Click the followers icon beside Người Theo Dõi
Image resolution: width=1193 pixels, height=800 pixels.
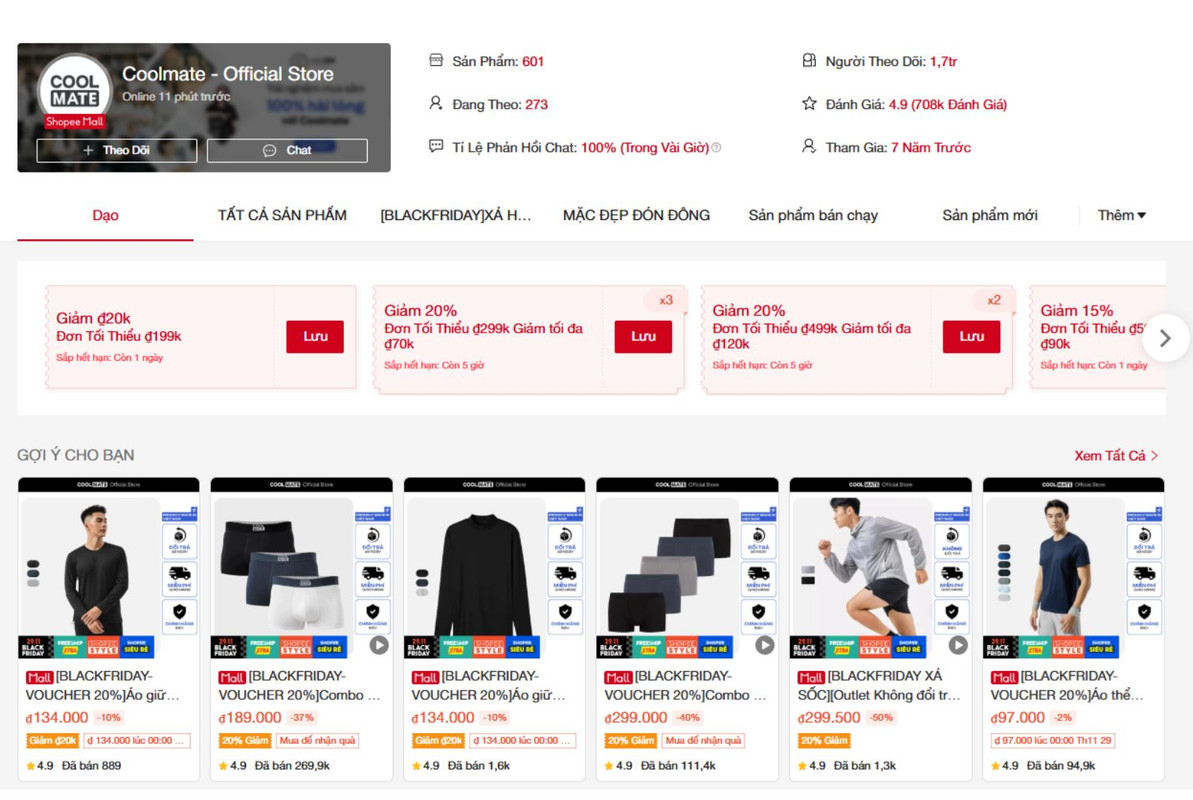point(809,60)
